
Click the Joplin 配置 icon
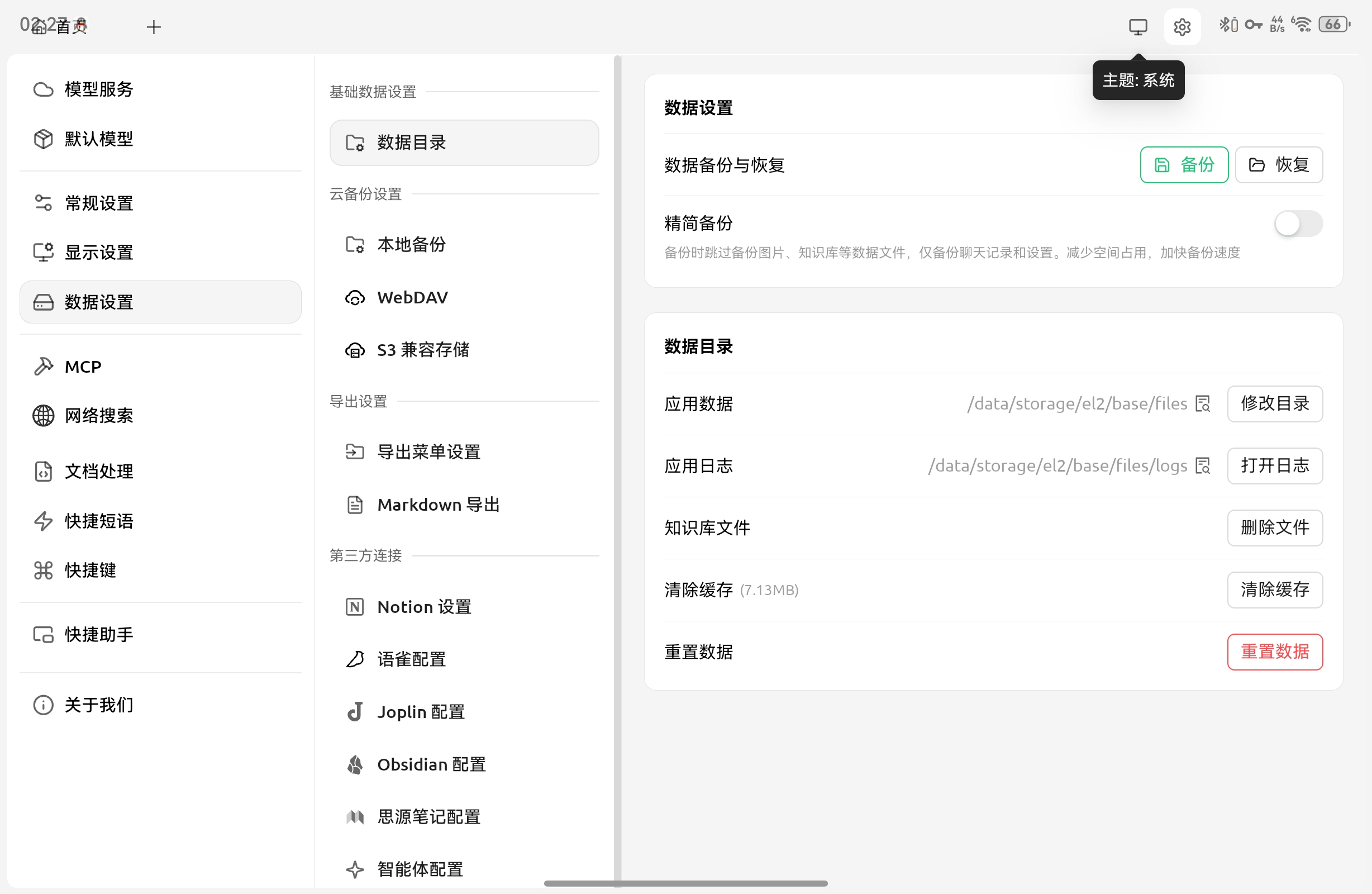click(355, 712)
